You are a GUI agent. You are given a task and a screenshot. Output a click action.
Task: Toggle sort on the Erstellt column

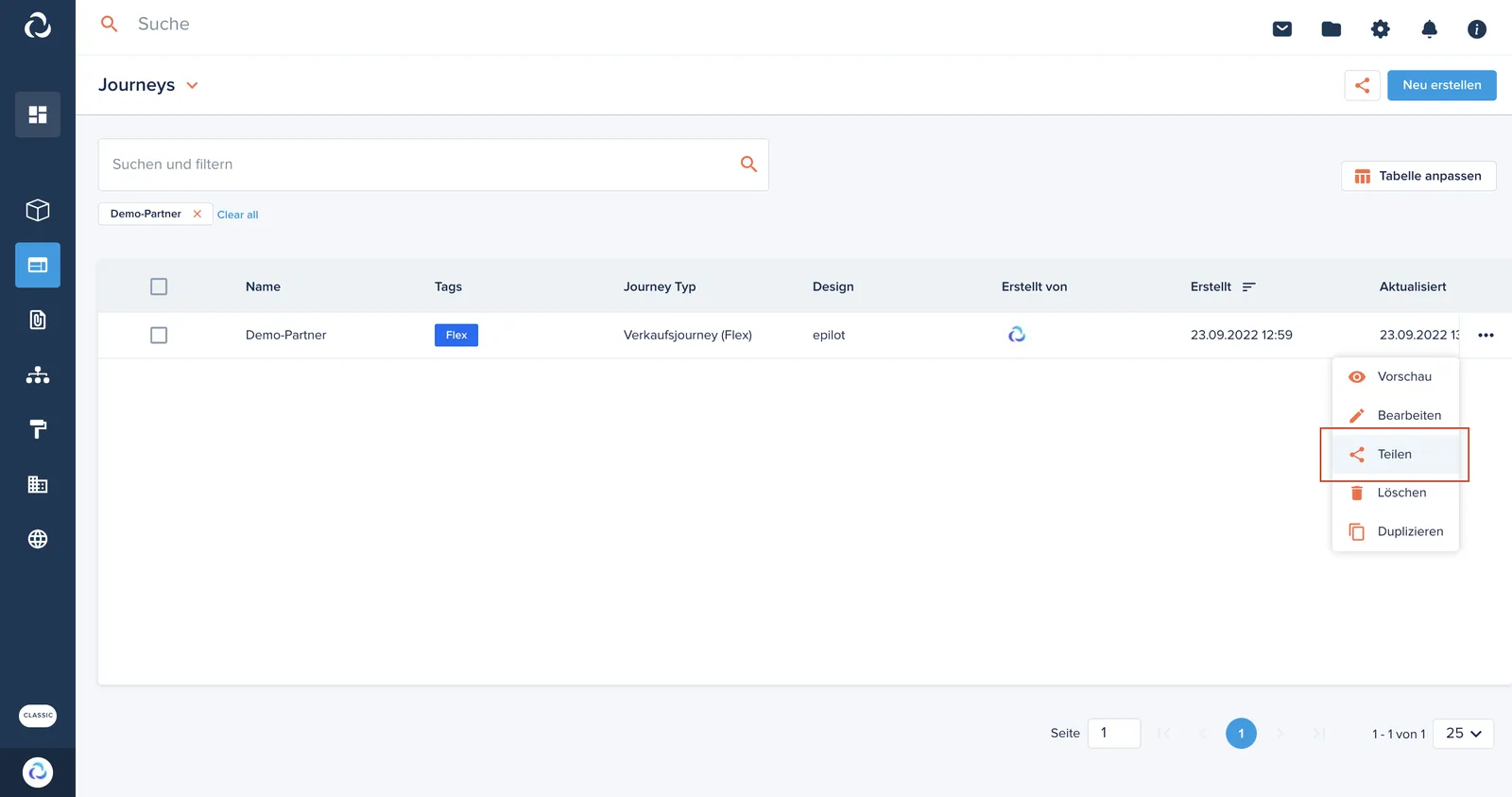point(1249,286)
